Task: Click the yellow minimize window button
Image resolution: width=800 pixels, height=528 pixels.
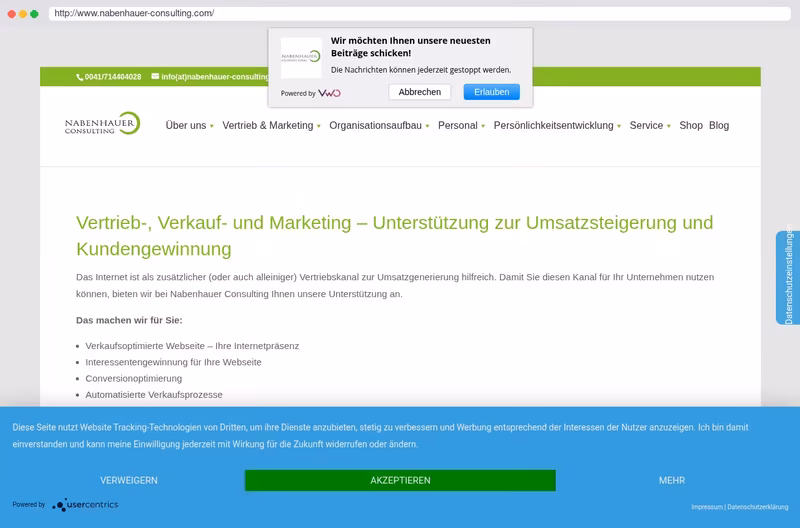Action: tap(23, 14)
